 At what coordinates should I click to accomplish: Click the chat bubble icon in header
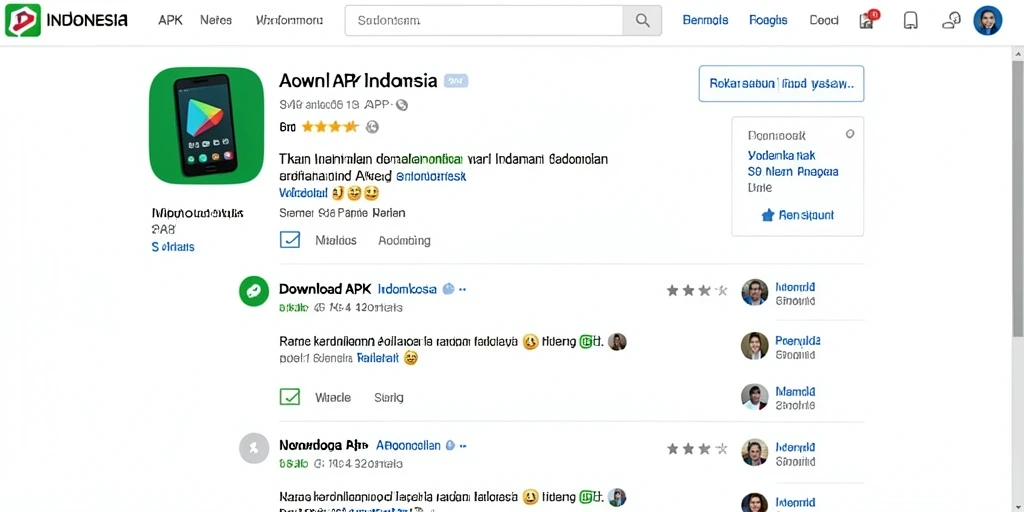click(951, 20)
